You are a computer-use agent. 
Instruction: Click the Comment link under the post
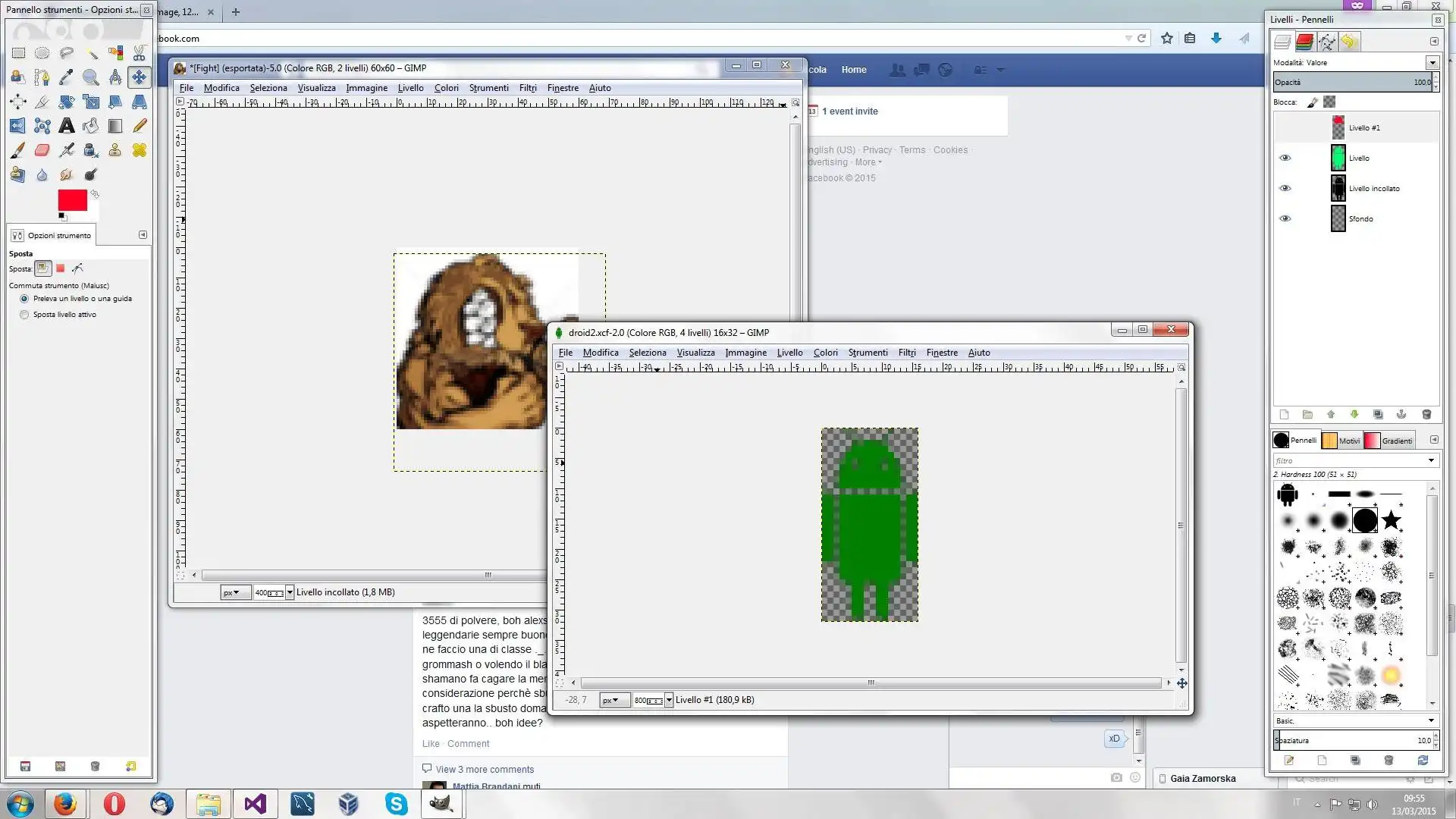click(468, 744)
